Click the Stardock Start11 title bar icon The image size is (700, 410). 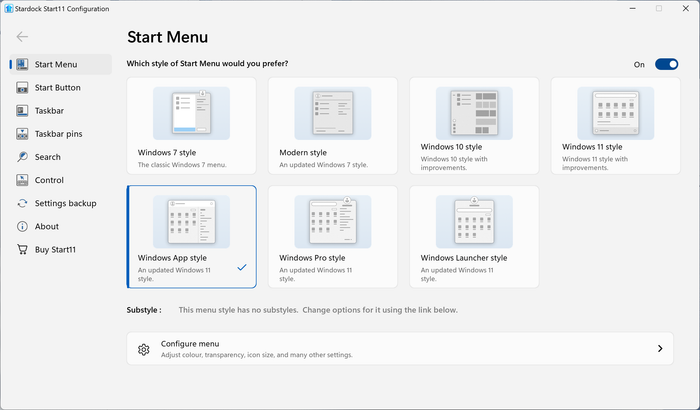pyautogui.click(x=8, y=8)
